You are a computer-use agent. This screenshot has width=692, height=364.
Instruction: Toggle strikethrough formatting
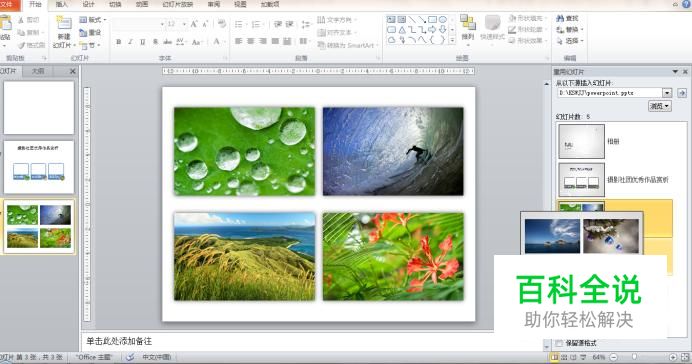click(167, 42)
